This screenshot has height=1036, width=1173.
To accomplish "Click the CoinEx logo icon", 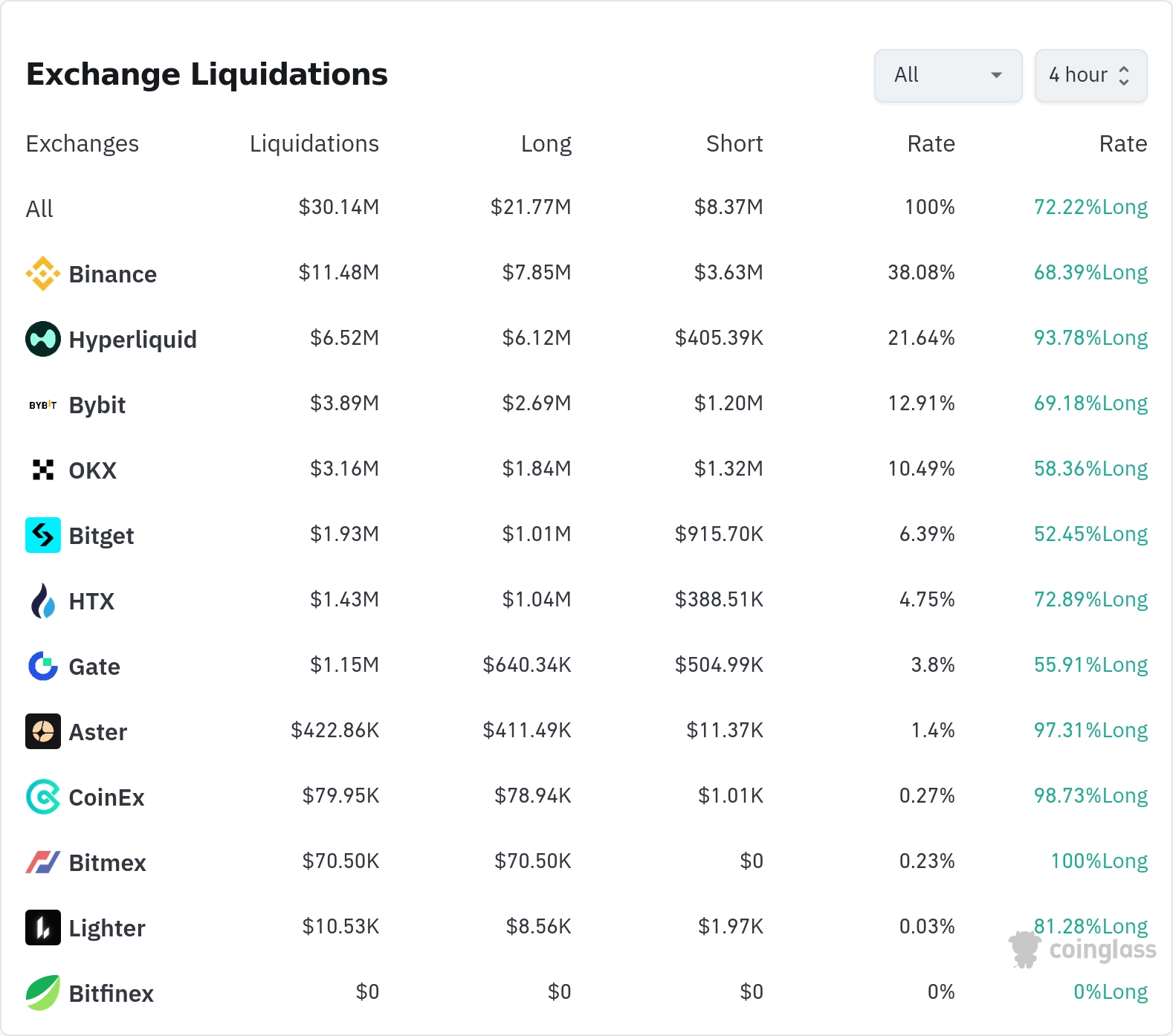I will click(x=43, y=797).
